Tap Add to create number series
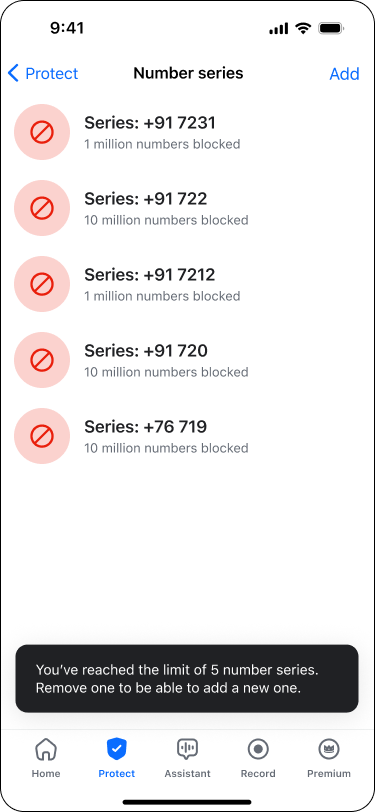The width and height of the screenshot is (375, 812). pyautogui.click(x=344, y=74)
